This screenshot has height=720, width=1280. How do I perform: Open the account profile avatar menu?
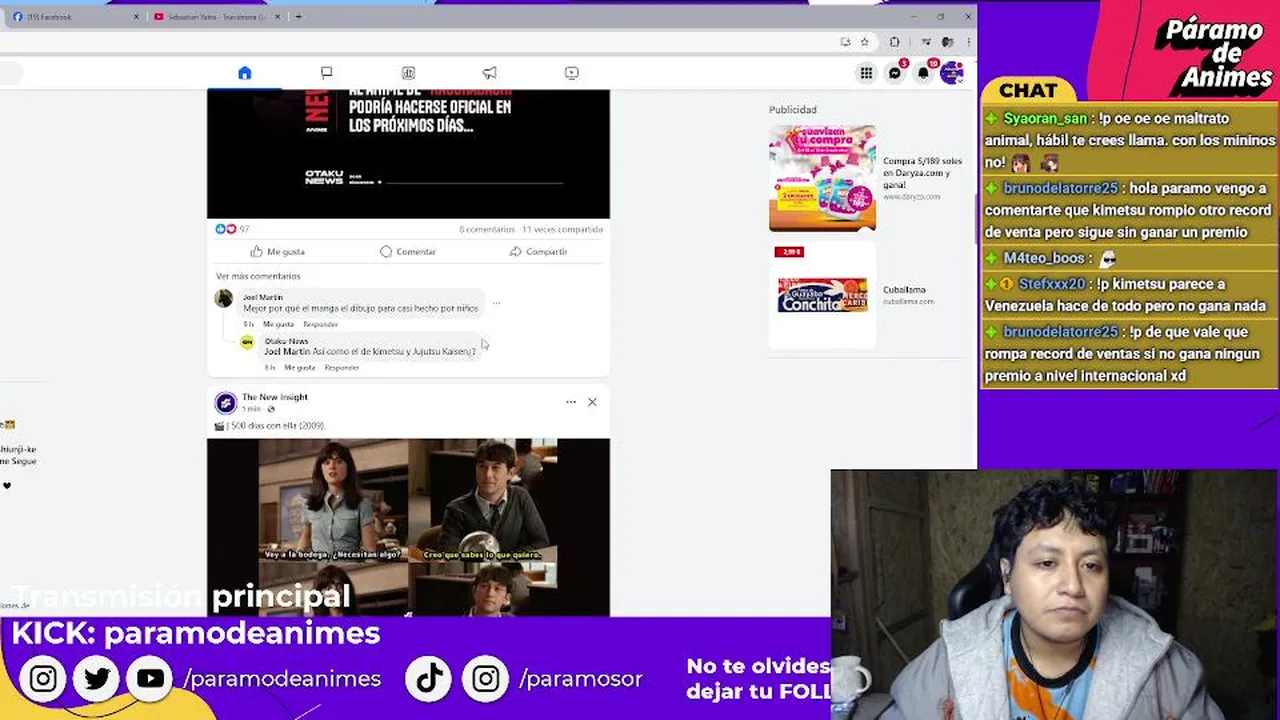tap(951, 73)
